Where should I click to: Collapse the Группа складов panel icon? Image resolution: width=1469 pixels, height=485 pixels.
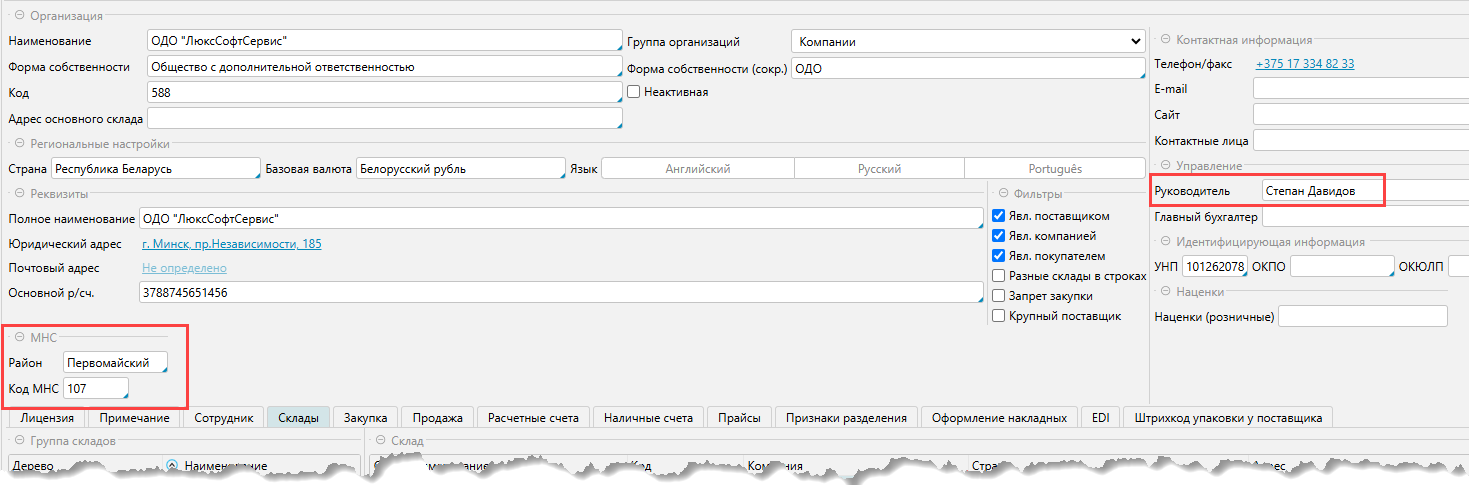click(19, 441)
